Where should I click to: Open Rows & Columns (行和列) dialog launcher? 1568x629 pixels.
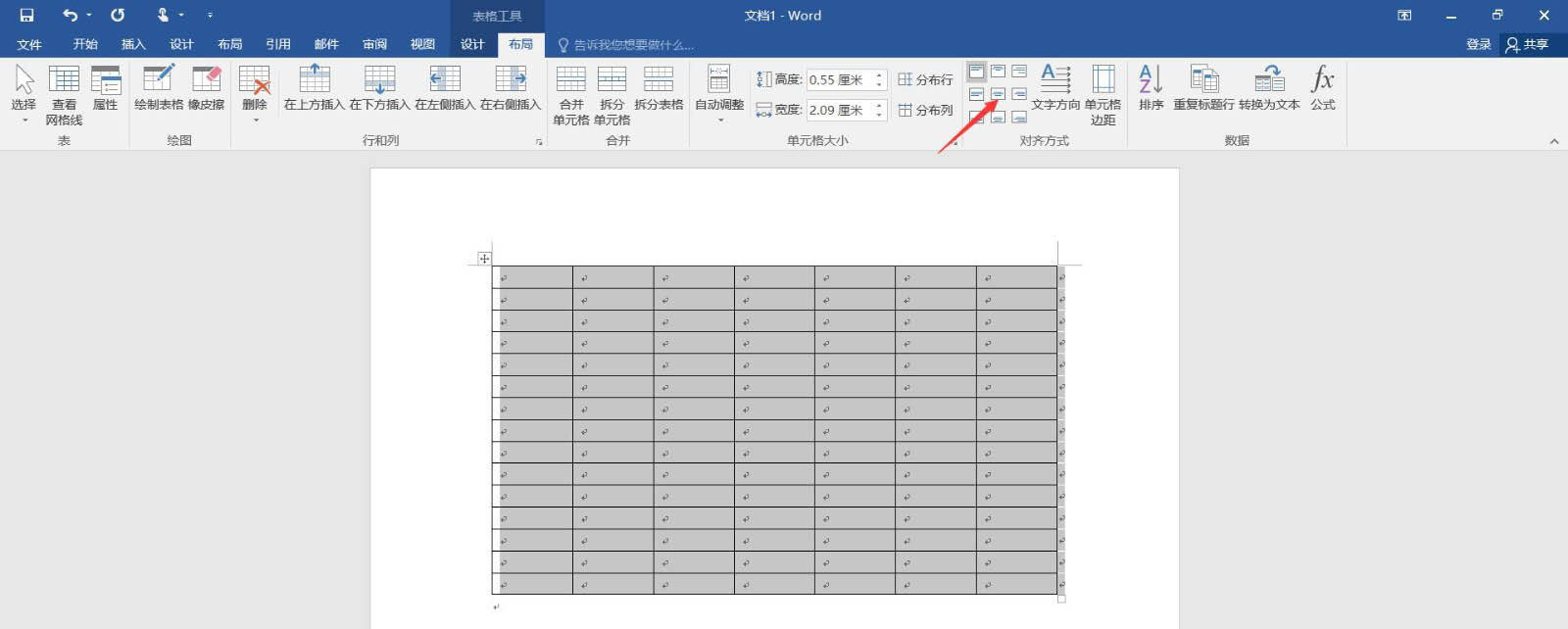point(539,142)
